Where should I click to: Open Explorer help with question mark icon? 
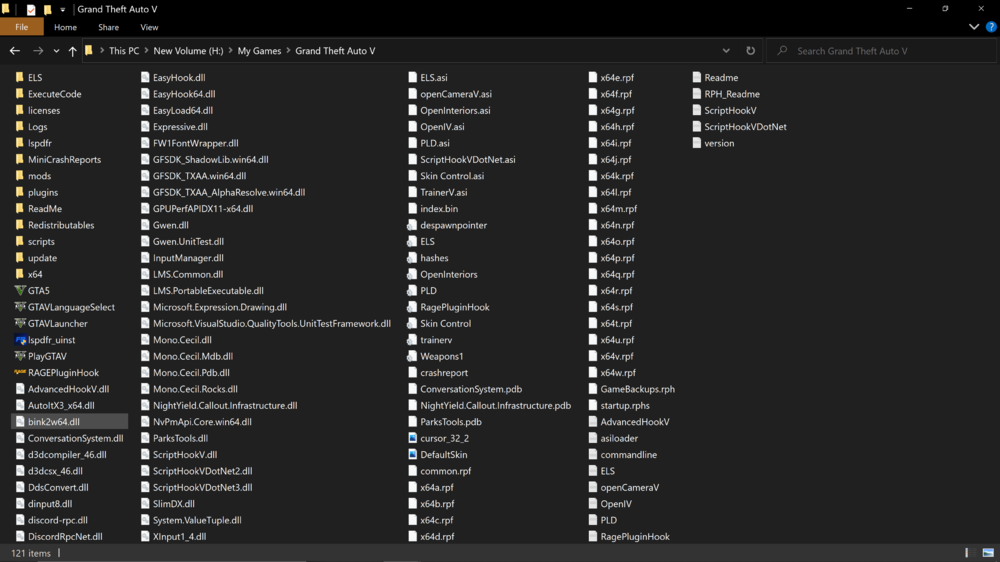tap(990, 27)
